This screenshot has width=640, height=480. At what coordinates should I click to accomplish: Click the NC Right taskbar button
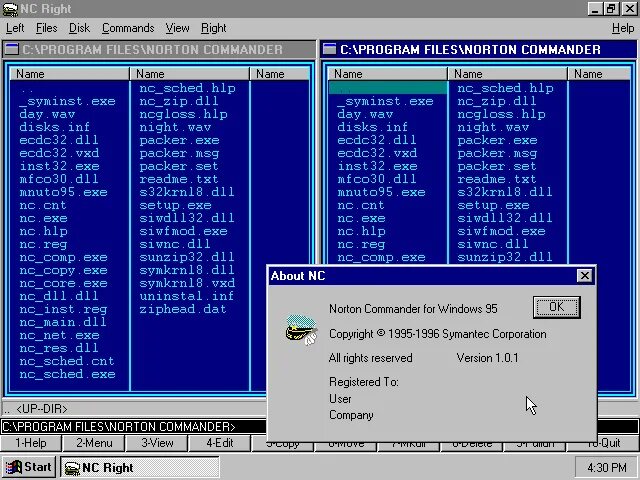click(140, 468)
